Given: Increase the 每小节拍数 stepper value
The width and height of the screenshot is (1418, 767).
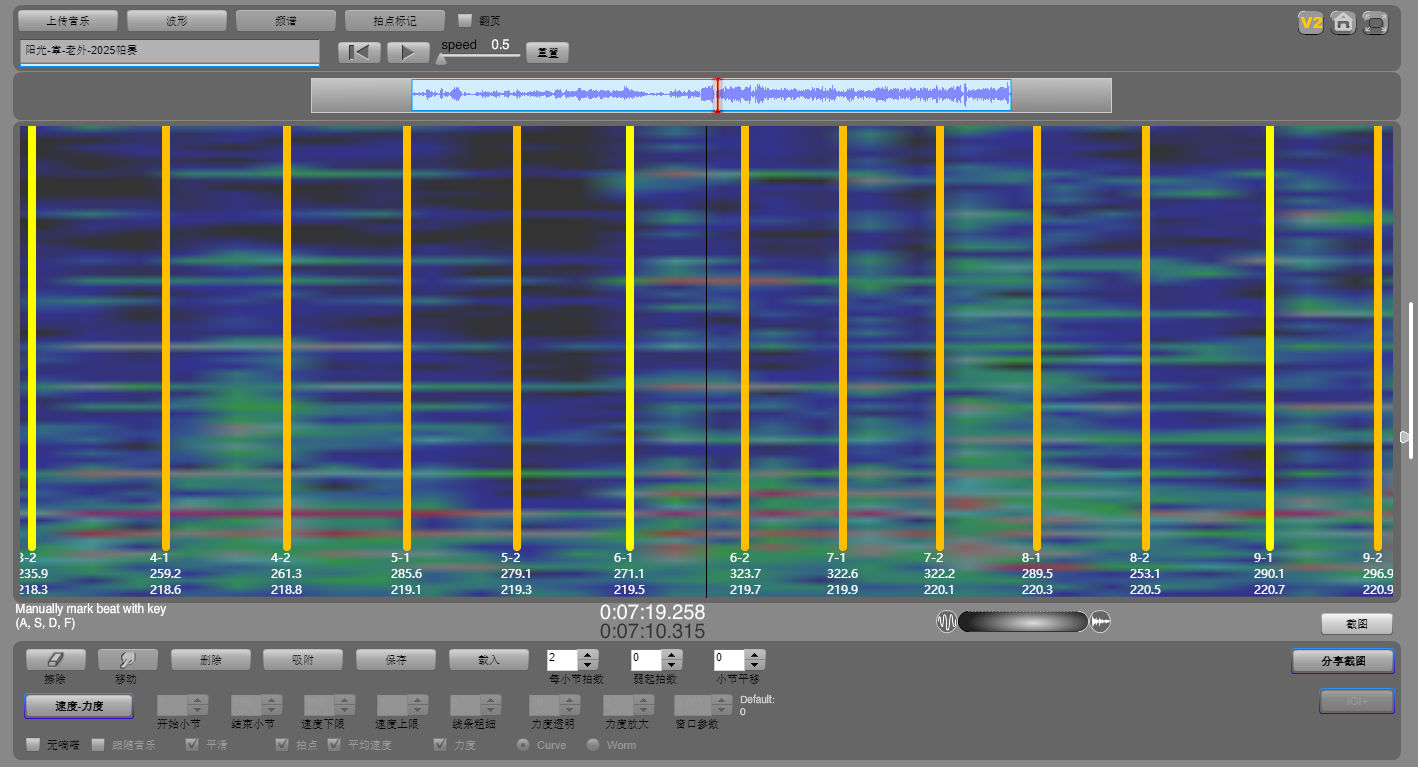Looking at the screenshot, I should (588, 655).
